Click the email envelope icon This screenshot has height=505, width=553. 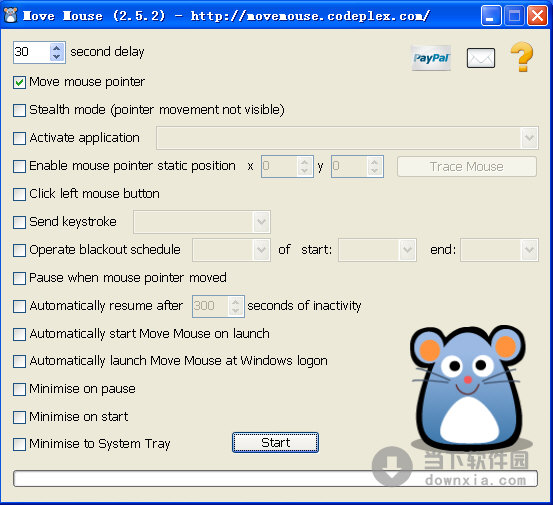click(481, 58)
